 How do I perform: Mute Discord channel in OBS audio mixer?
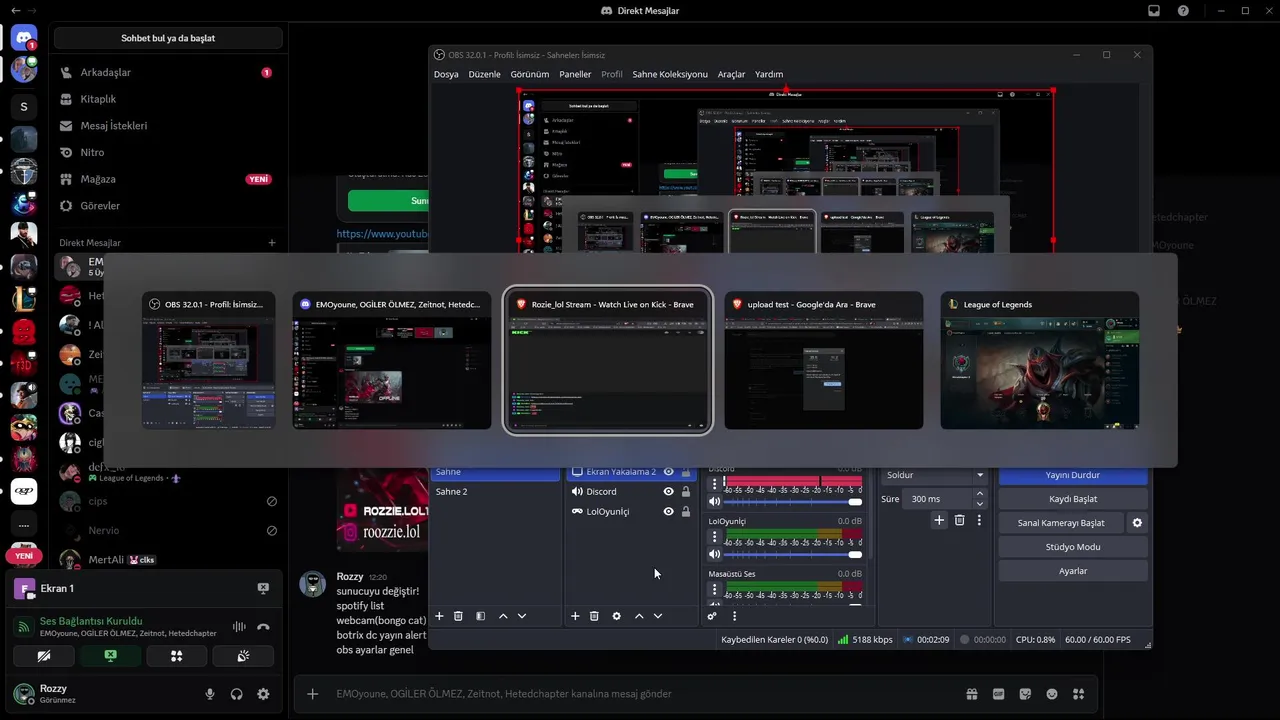pos(714,502)
